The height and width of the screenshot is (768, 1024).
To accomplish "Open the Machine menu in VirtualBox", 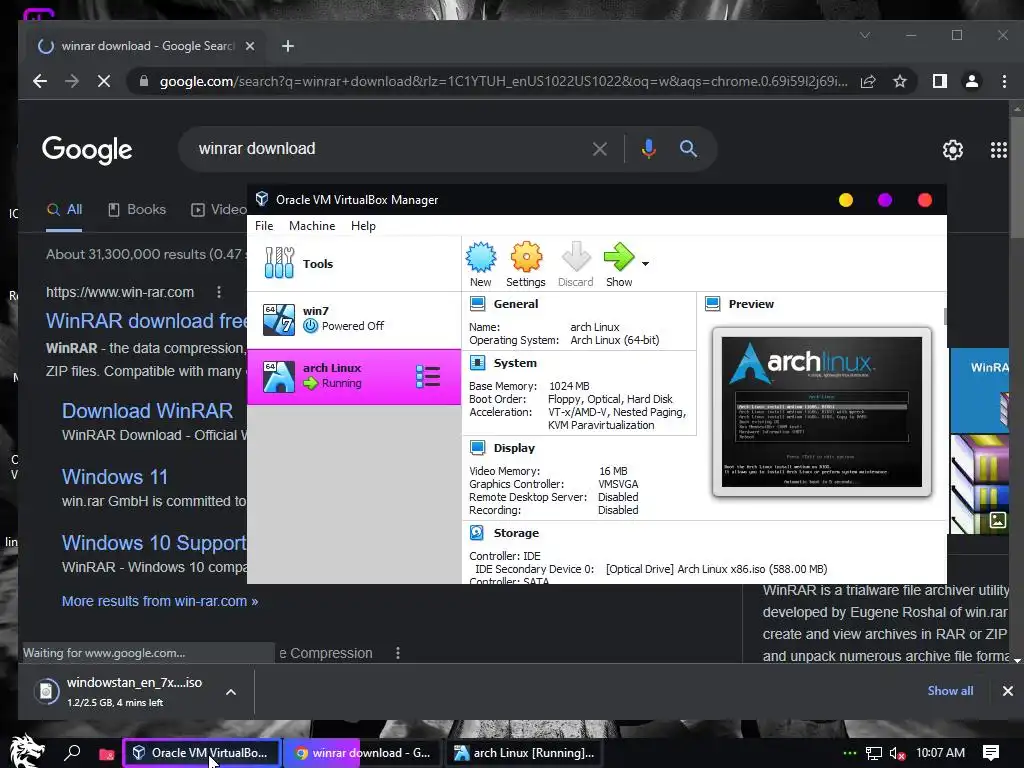I will [312, 226].
